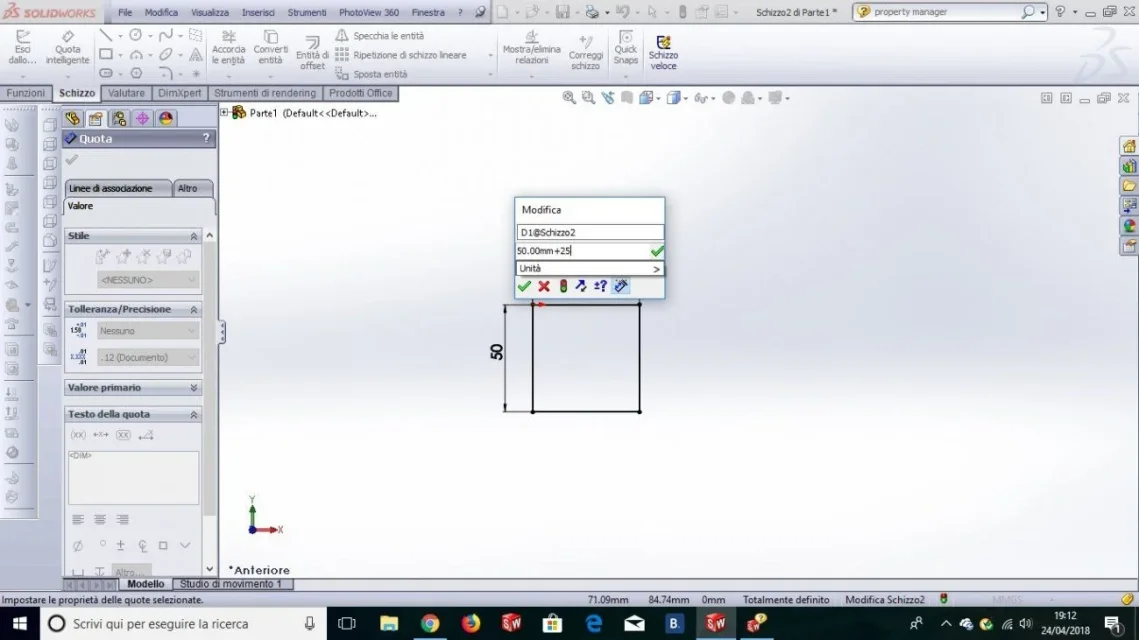The height and width of the screenshot is (640, 1139).
Task: Open the Schizzo veloce tool
Action: (663, 52)
